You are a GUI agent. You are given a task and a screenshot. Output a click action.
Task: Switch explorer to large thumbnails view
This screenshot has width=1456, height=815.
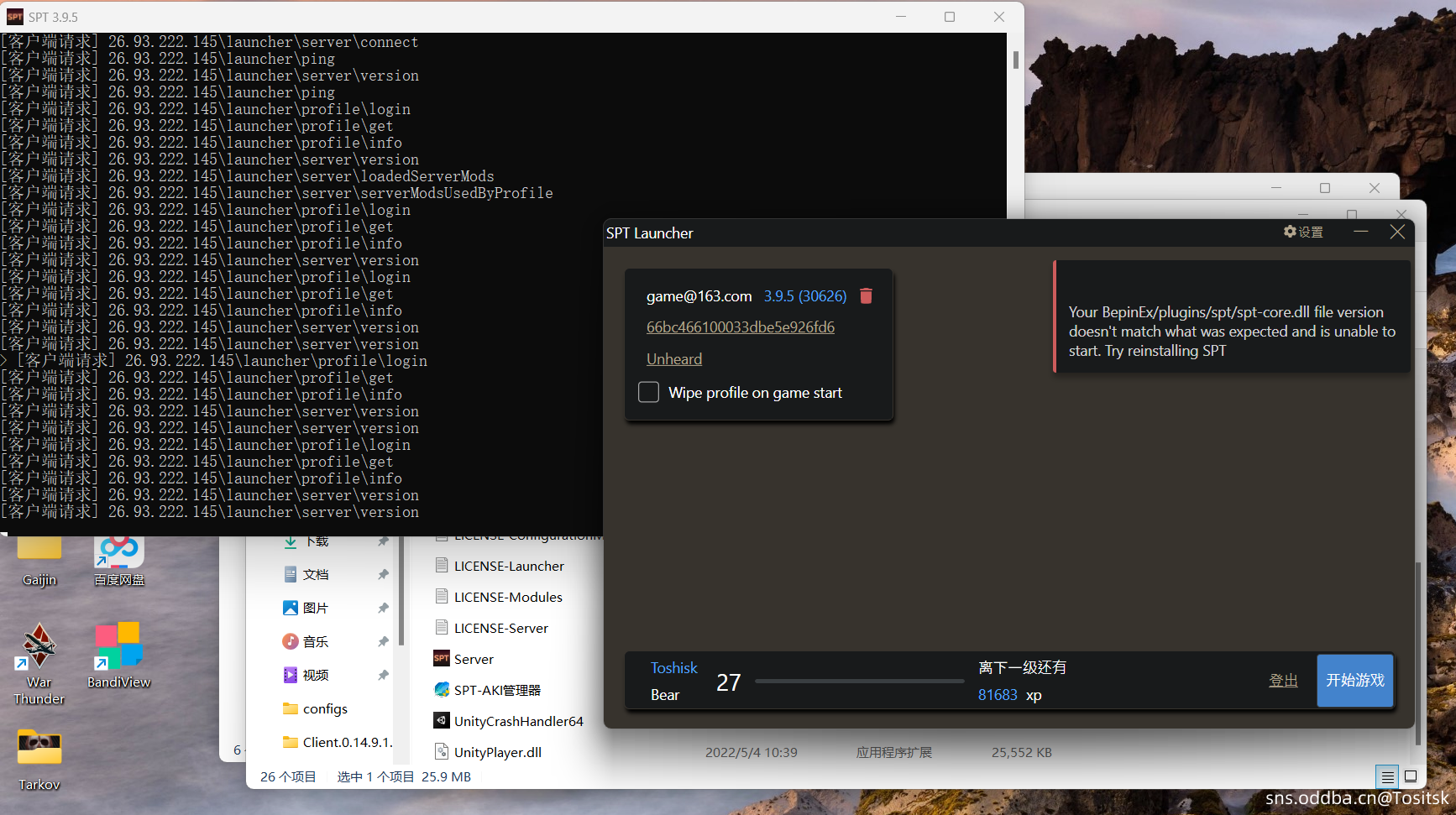coord(1411,777)
